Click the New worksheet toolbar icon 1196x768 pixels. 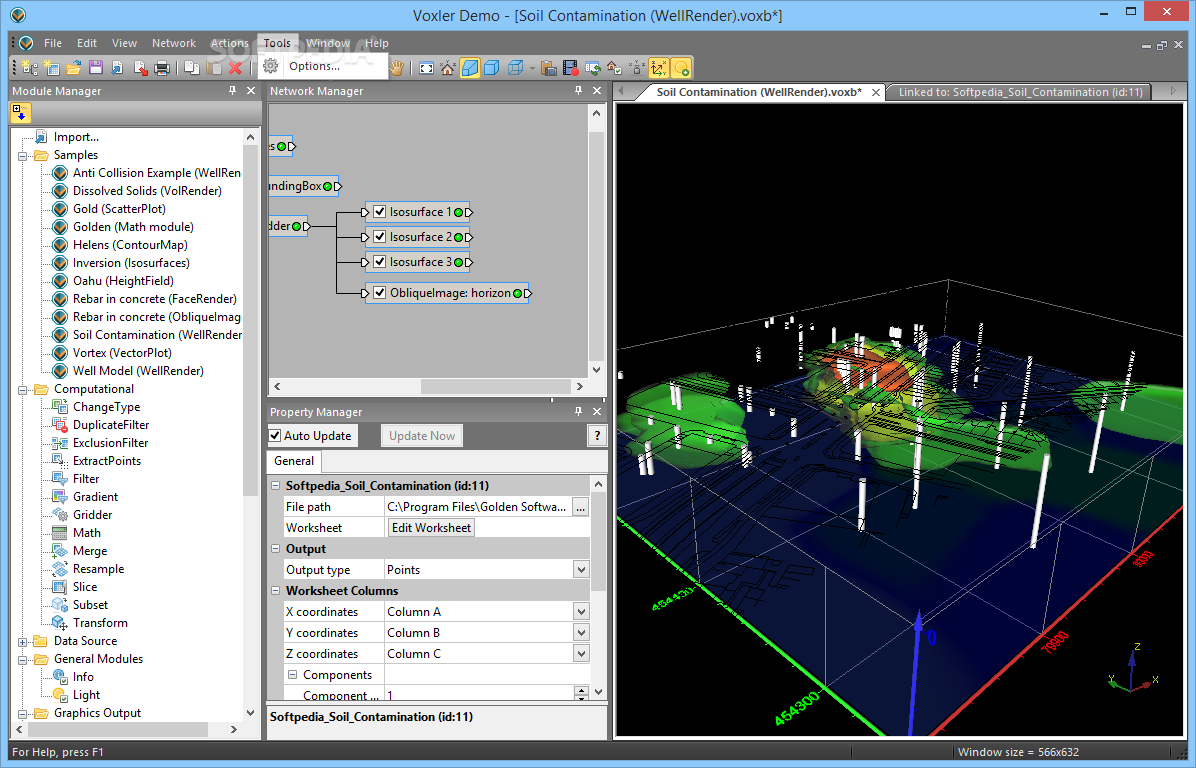click(x=52, y=68)
